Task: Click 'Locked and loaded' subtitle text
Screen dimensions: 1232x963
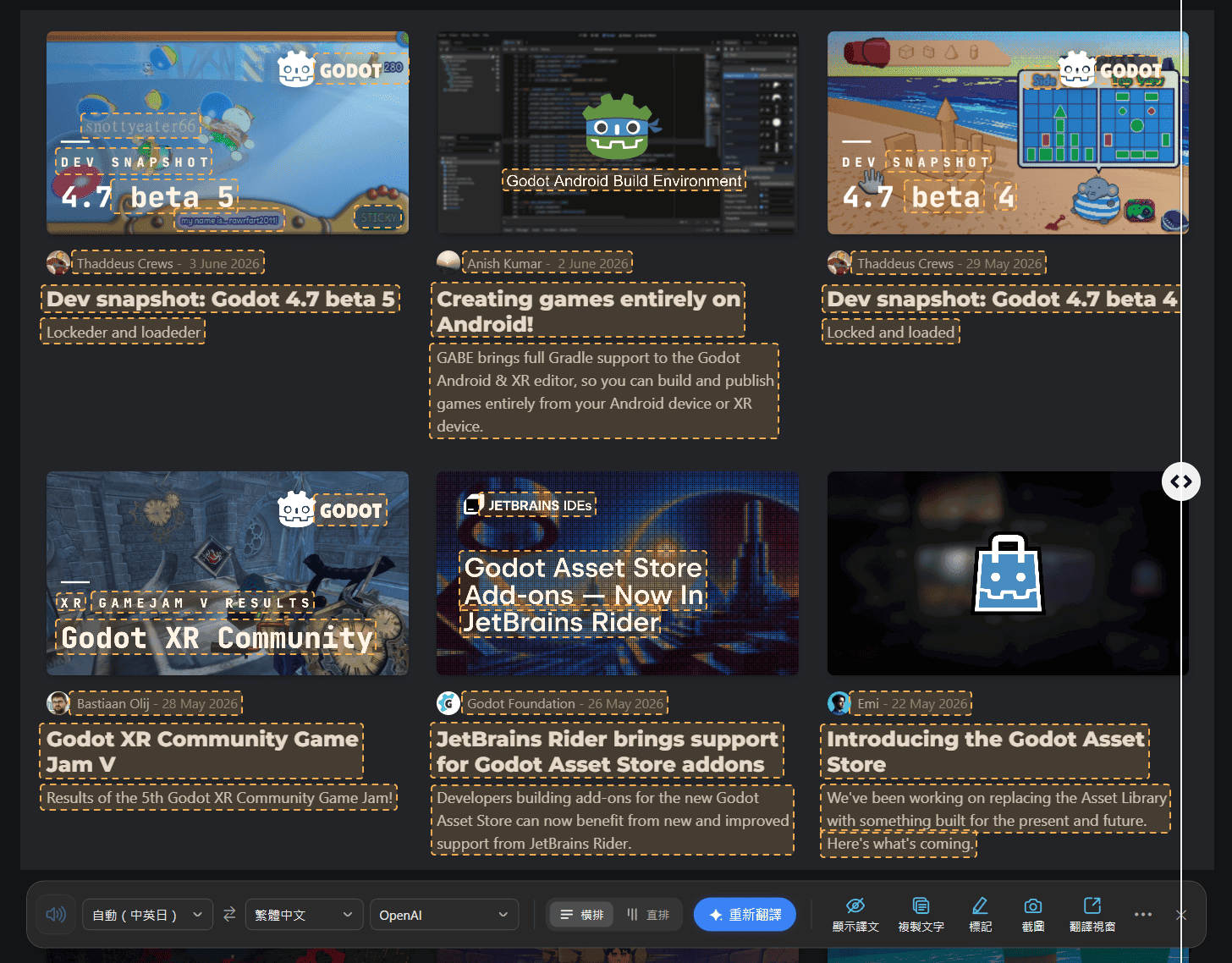Action: (891, 332)
